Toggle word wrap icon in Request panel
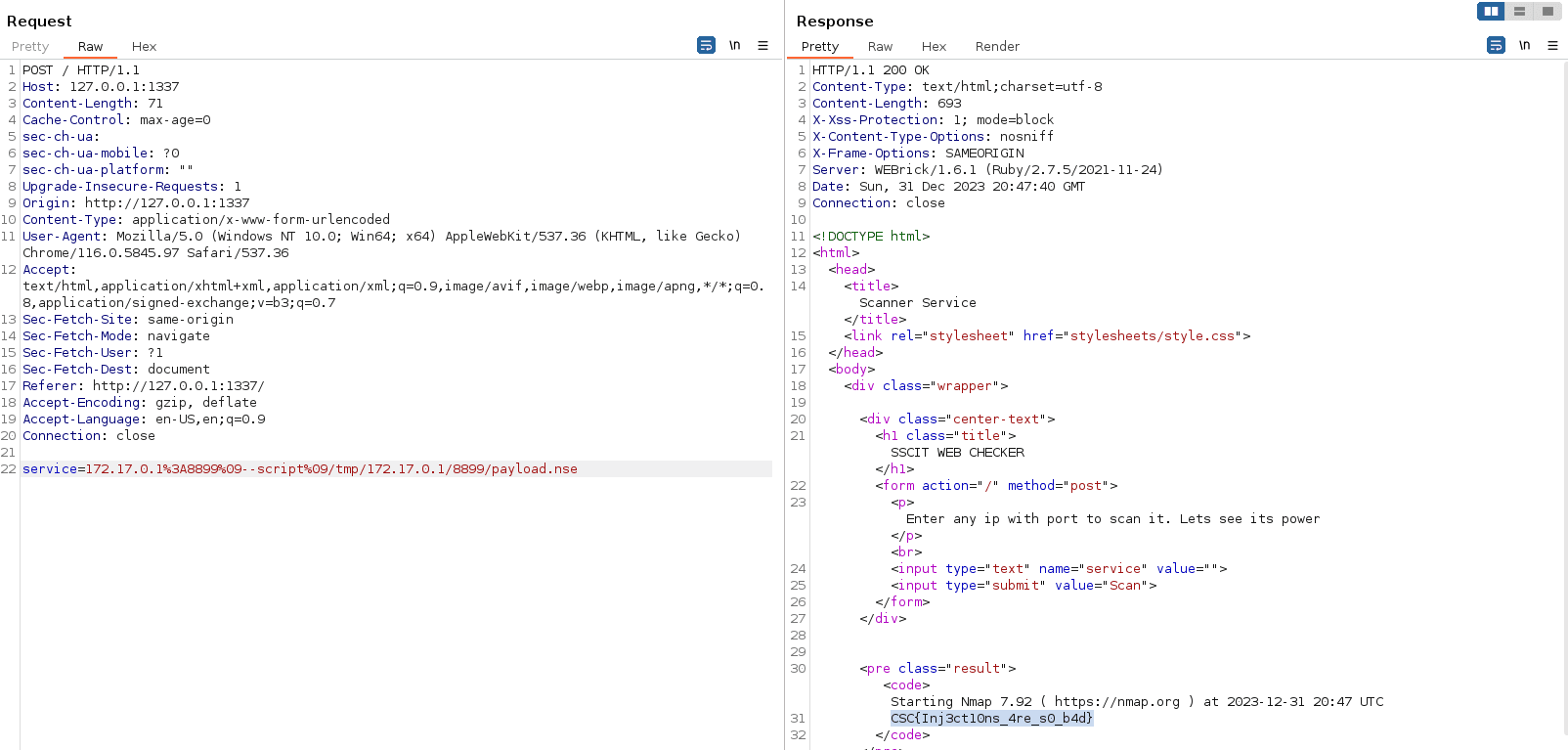This screenshot has height=750, width=1568. (706, 45)
